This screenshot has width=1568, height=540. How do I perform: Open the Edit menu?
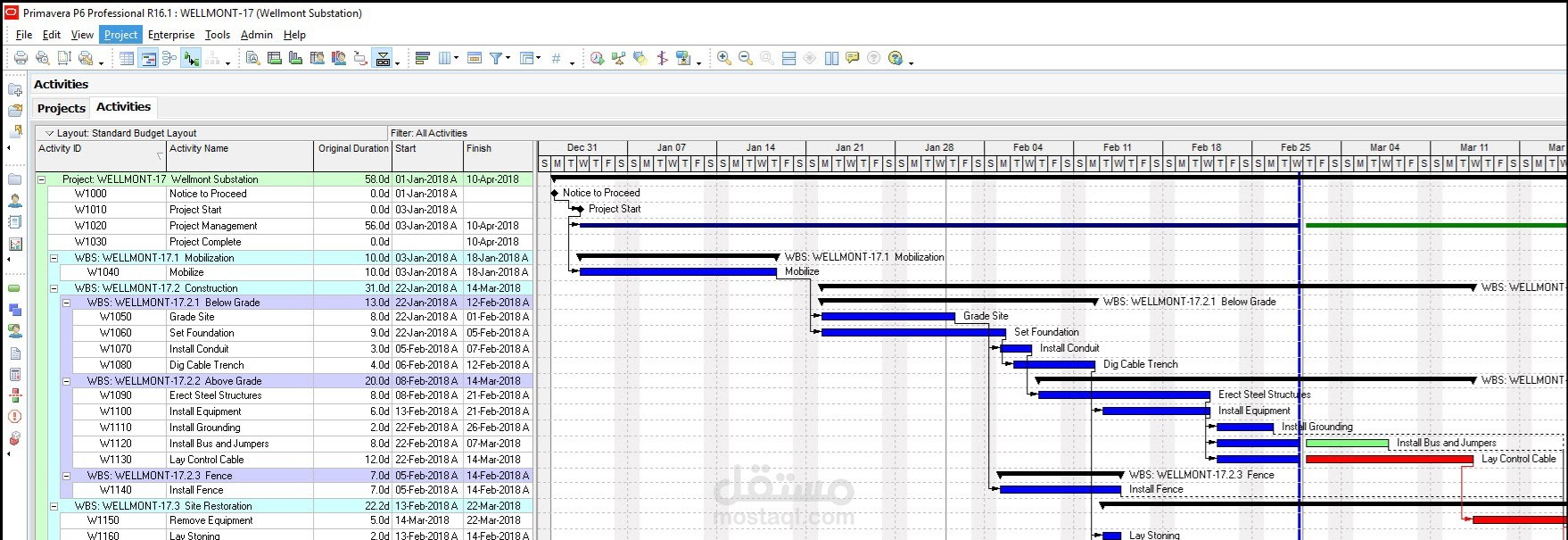click(52, 35)
